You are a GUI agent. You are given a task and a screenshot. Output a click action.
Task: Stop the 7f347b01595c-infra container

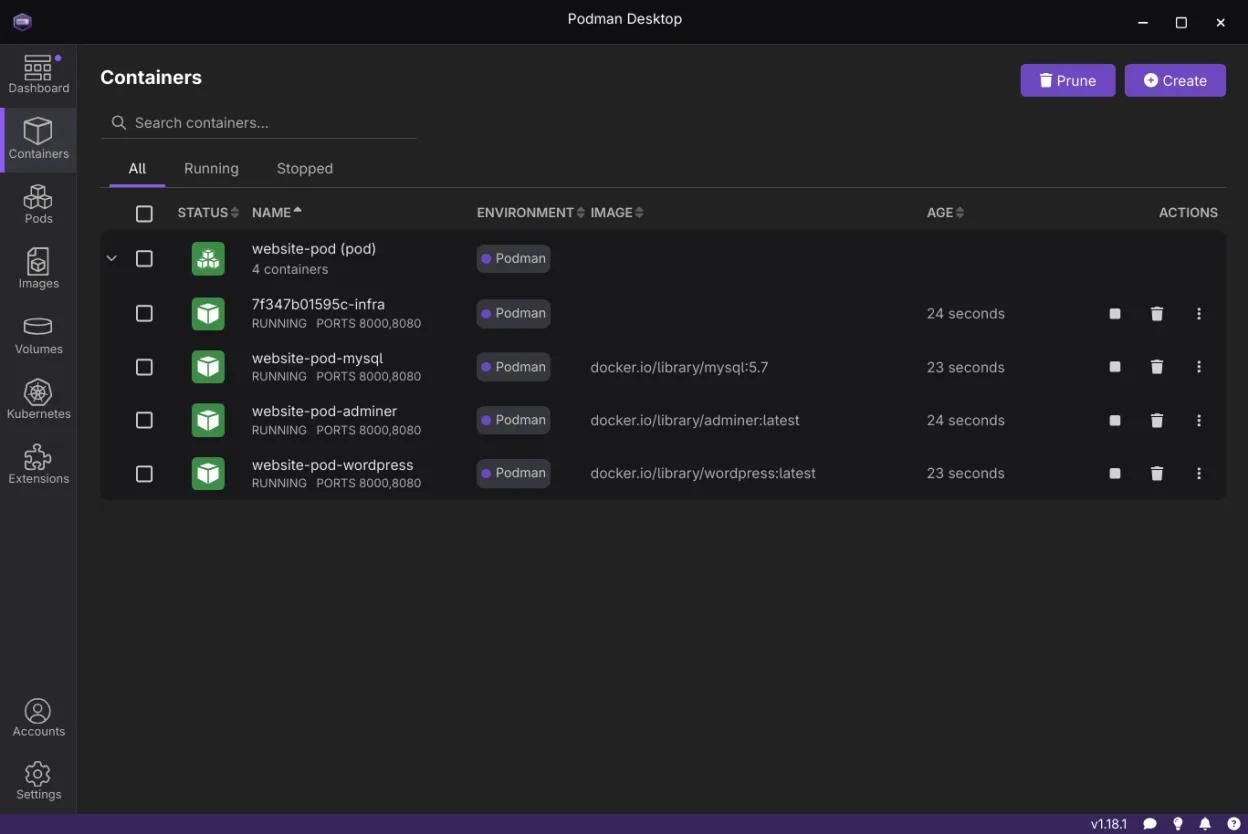[x=1115, y=314]
